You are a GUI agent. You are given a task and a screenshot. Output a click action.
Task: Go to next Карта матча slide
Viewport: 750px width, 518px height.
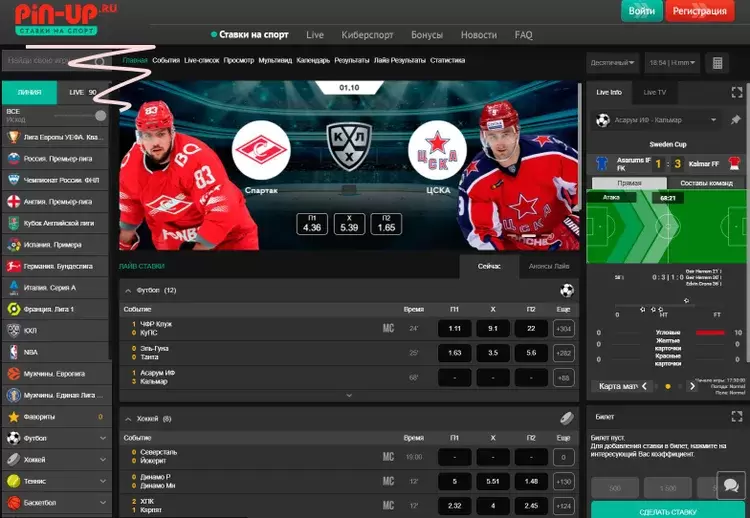pyautogui.click(x=692, y=386)
